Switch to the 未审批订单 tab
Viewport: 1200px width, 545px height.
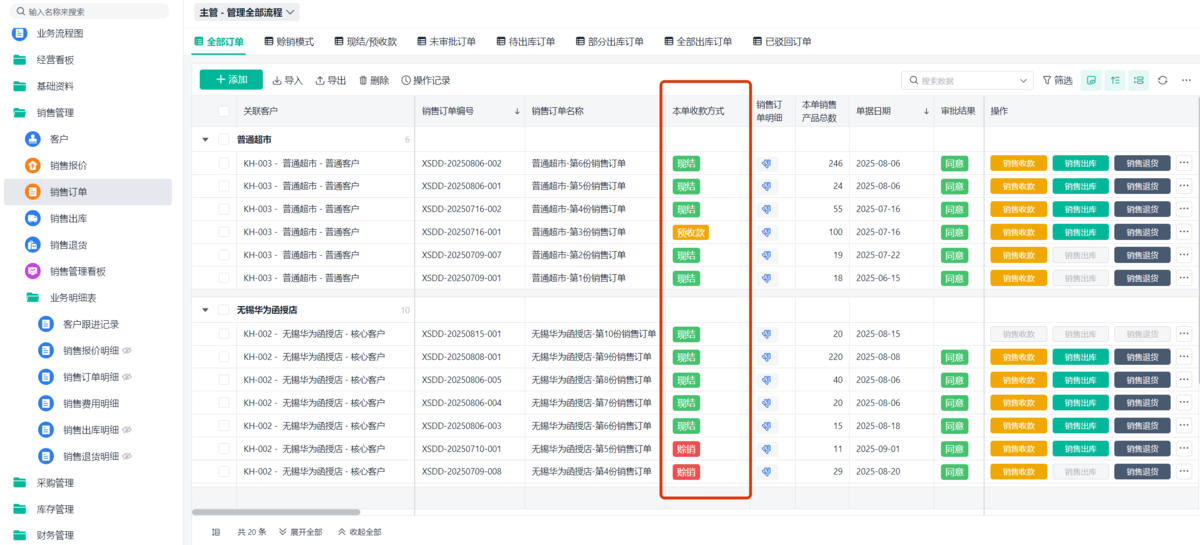click(446, 42)
